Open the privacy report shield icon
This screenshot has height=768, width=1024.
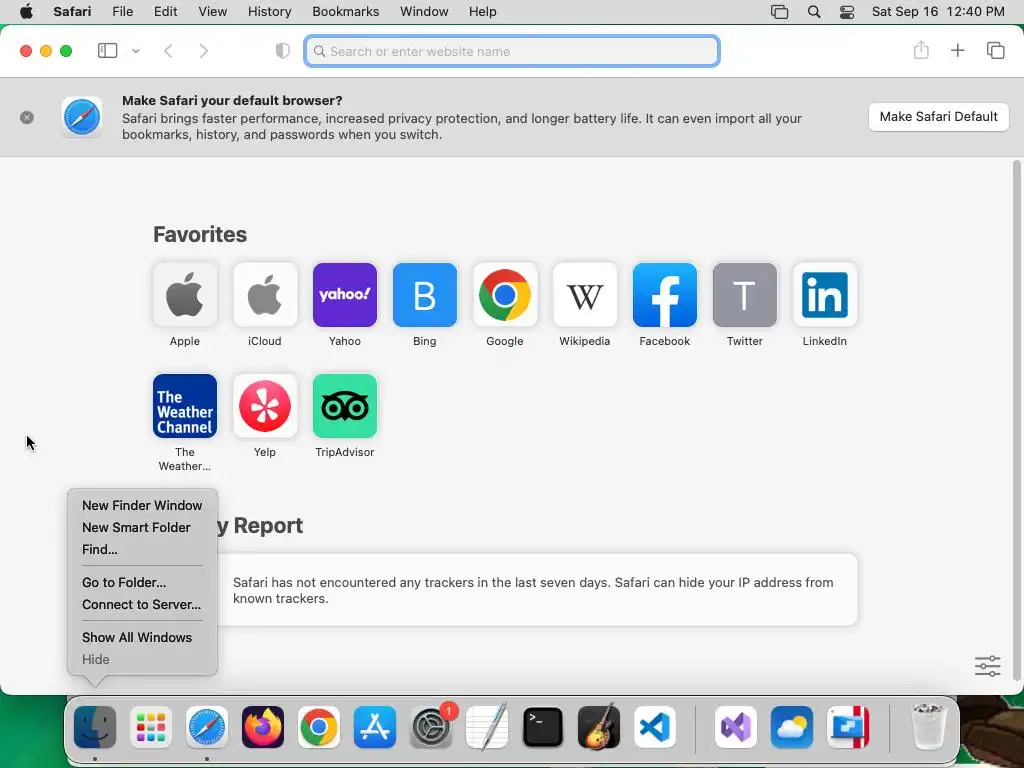(282, 51)
